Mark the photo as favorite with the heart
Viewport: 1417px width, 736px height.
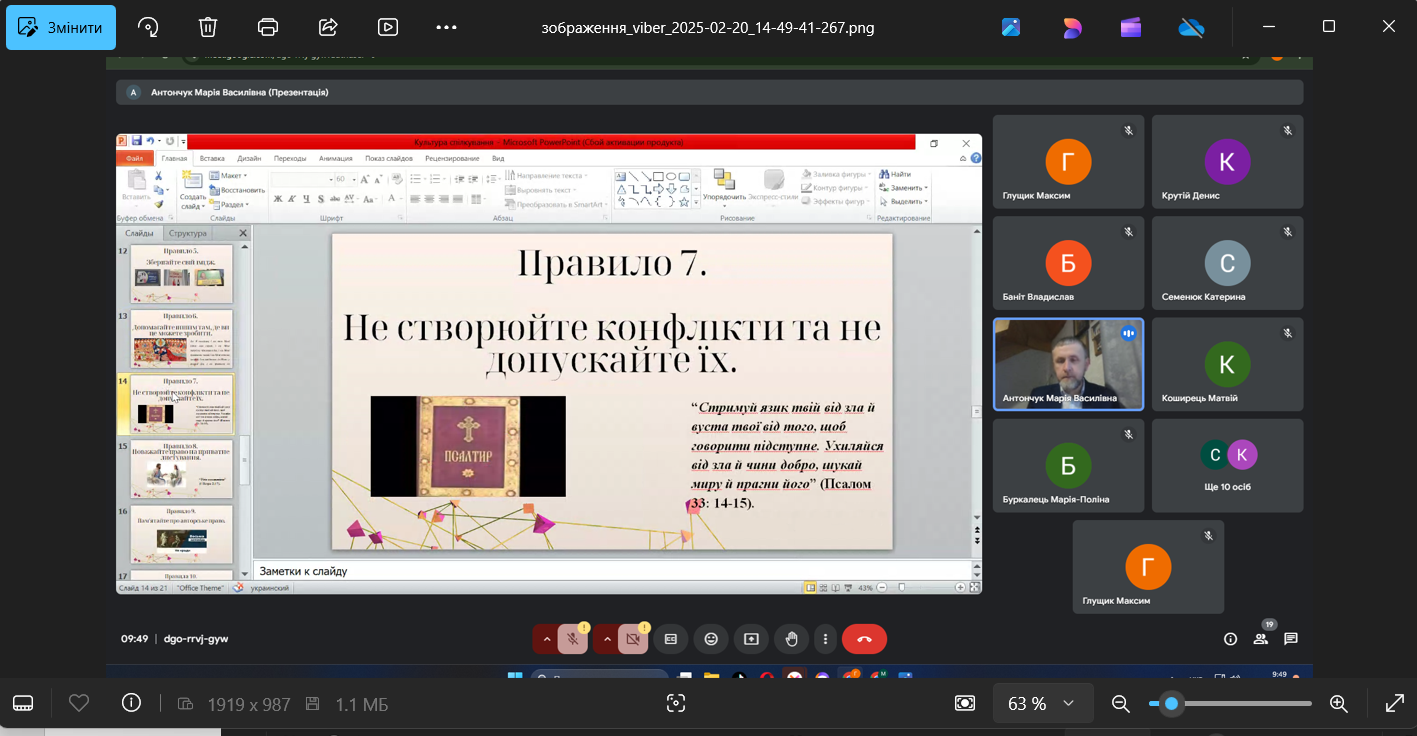79,704
